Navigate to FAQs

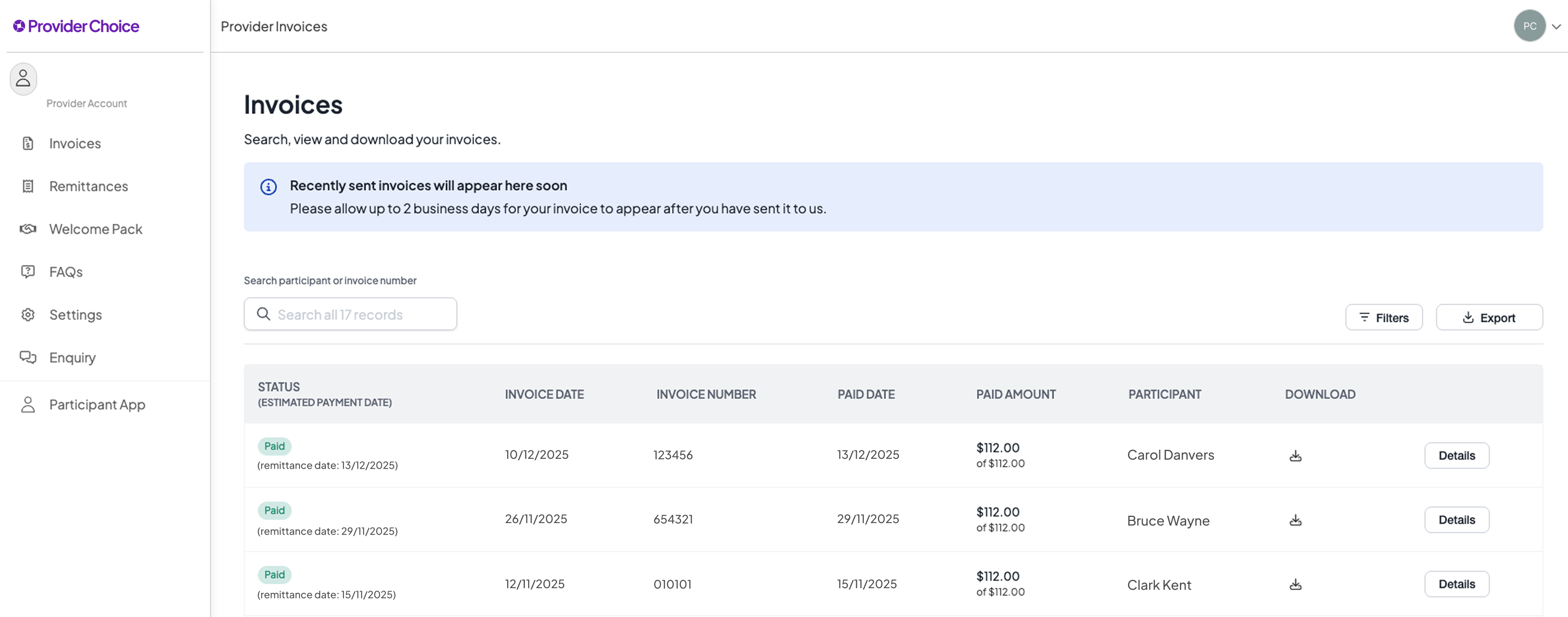pos(66,272)
